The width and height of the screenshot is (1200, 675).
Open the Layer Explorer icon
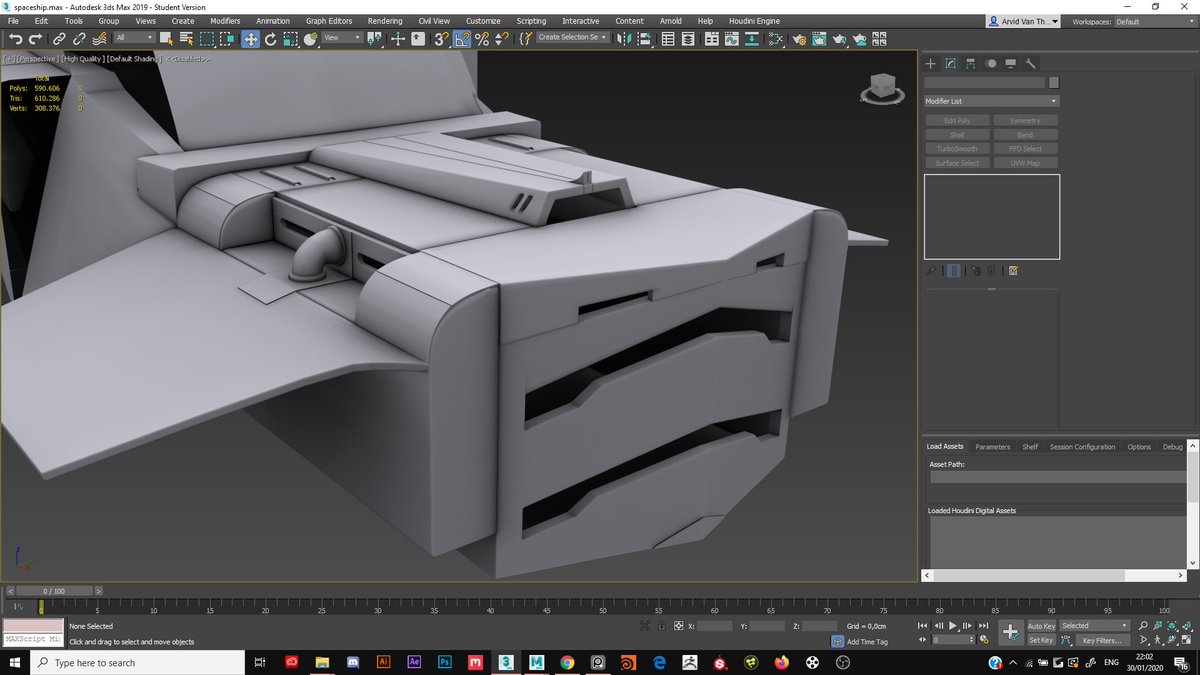click(688, 39)
